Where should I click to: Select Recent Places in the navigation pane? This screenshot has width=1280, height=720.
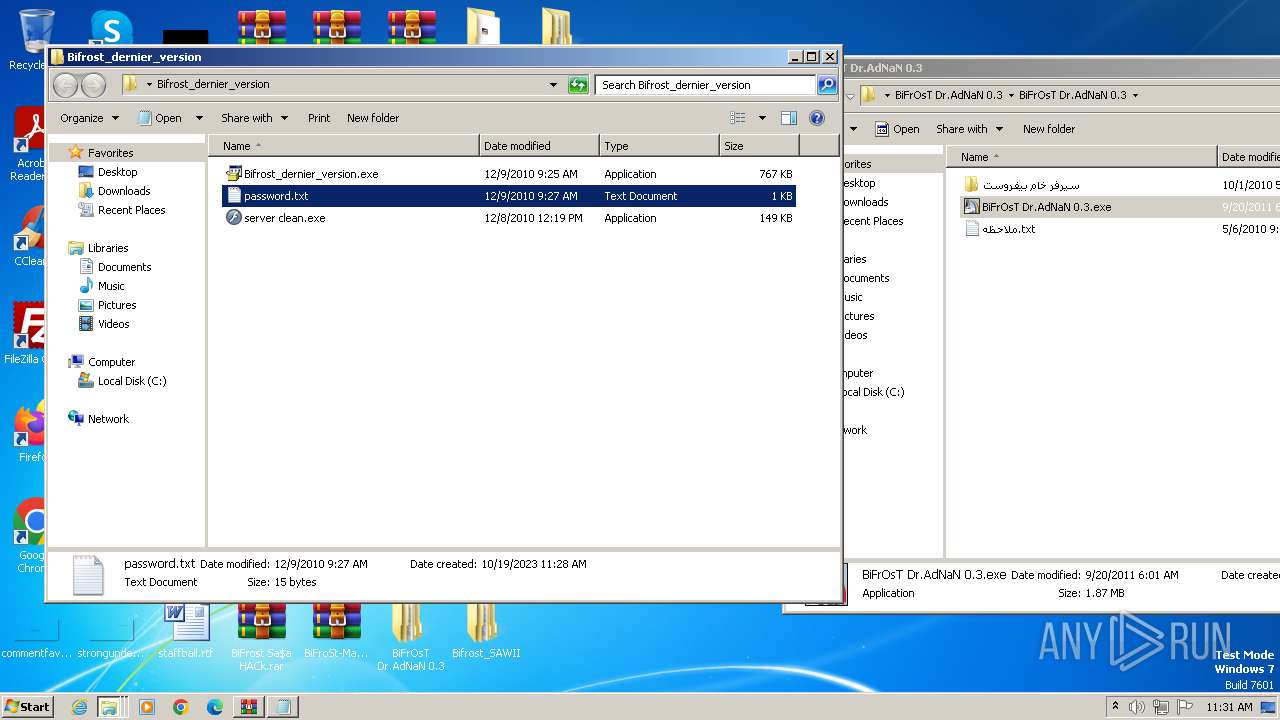pyautogui.click(x=131, y=210)
